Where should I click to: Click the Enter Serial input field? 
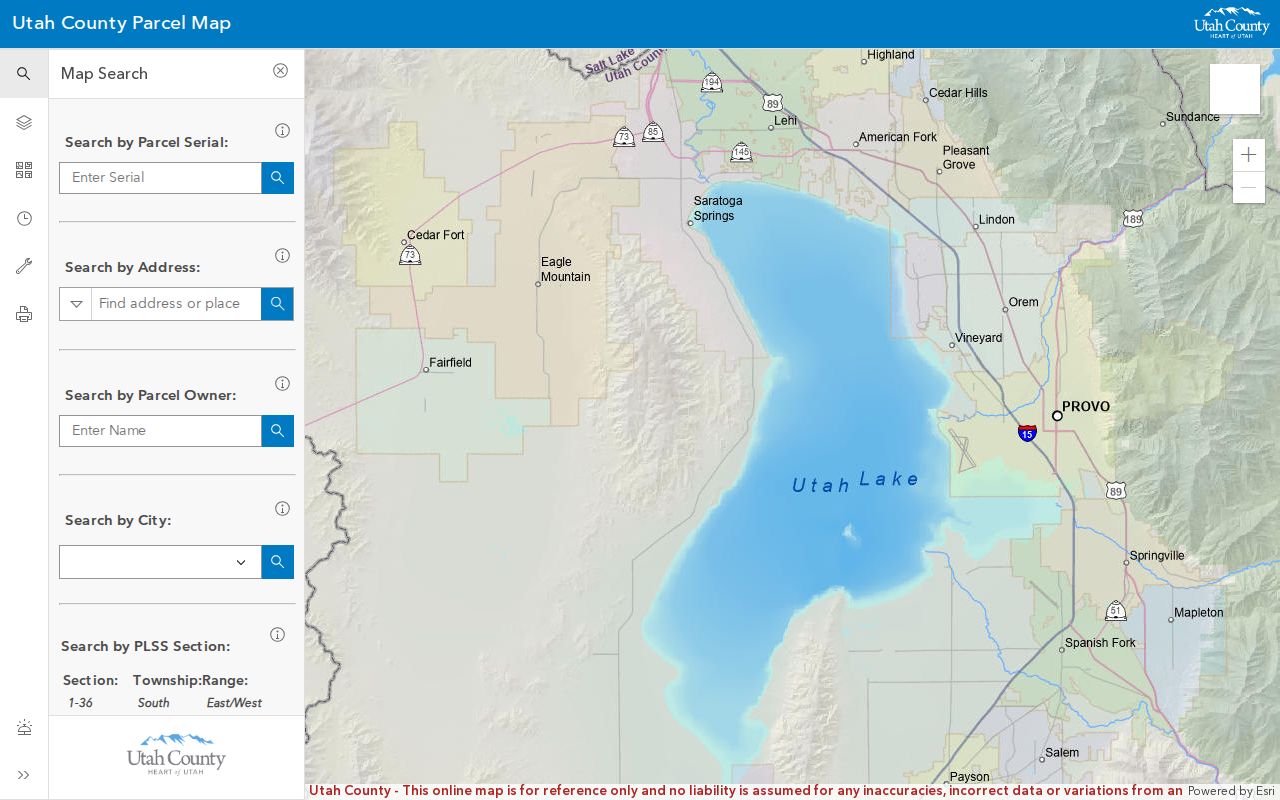pyautogui.click(x=160, y=177)
